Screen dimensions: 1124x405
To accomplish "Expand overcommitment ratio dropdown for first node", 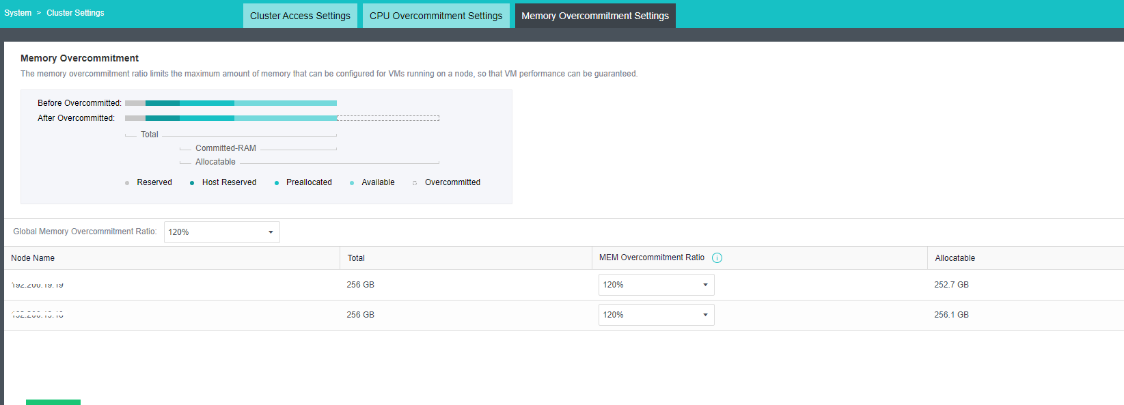I will [656, 285].
